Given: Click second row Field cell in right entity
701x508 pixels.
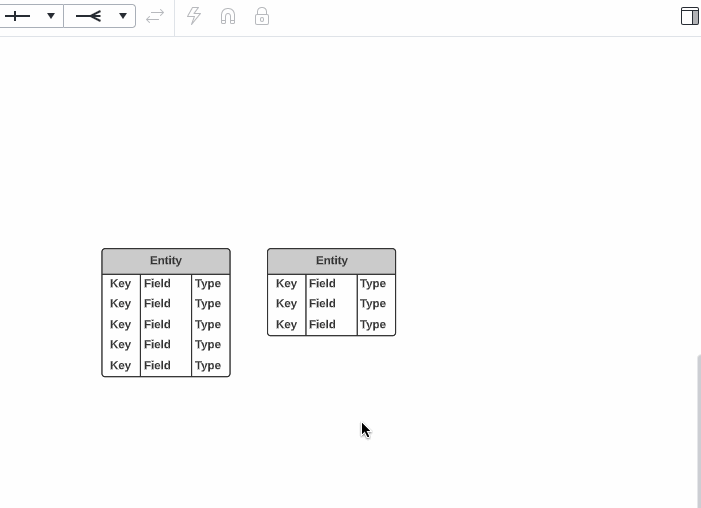Looking at the screenshot, I should click(323, 304).
